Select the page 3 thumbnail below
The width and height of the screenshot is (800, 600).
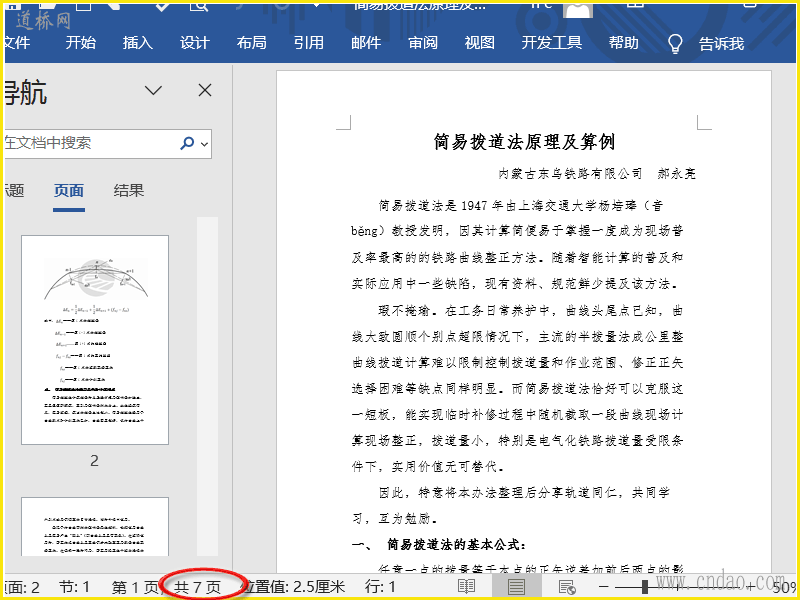[95, 527]
